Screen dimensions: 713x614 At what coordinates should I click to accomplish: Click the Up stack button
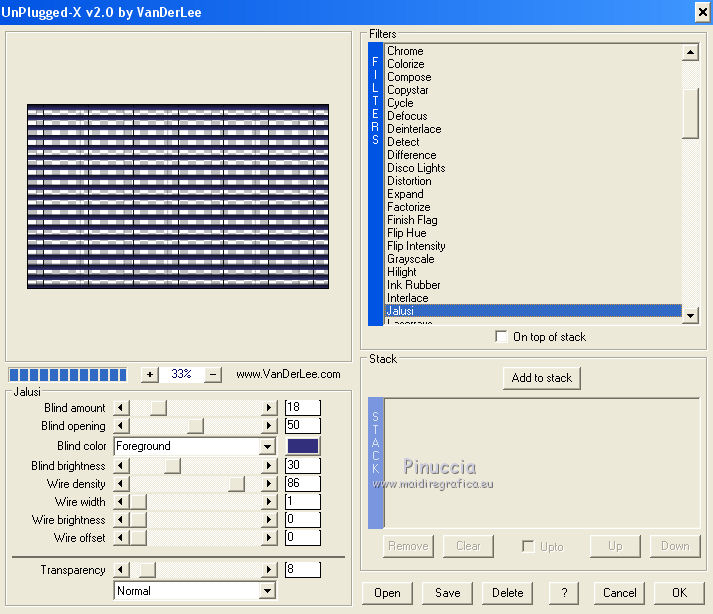coord(615,546)
